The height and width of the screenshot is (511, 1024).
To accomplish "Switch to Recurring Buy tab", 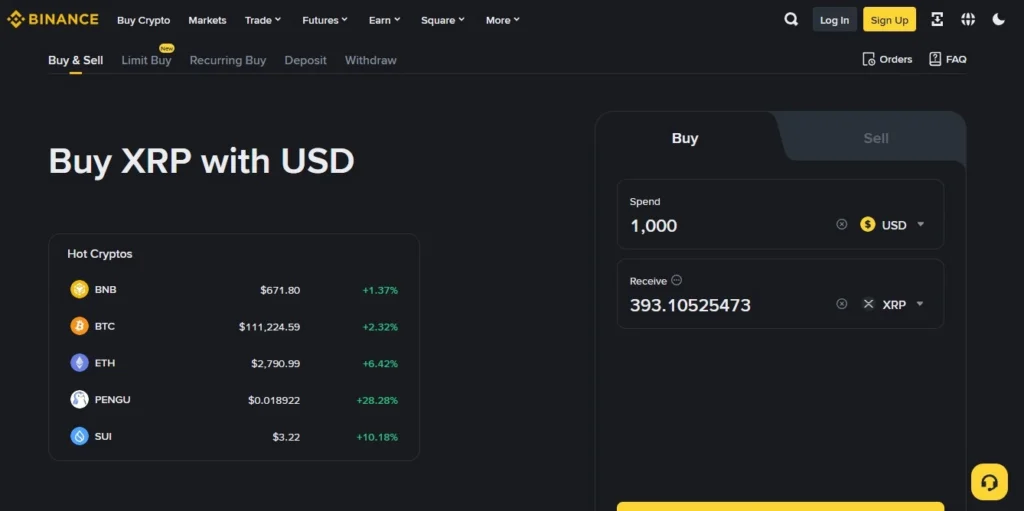I will [x=228, y=60].
